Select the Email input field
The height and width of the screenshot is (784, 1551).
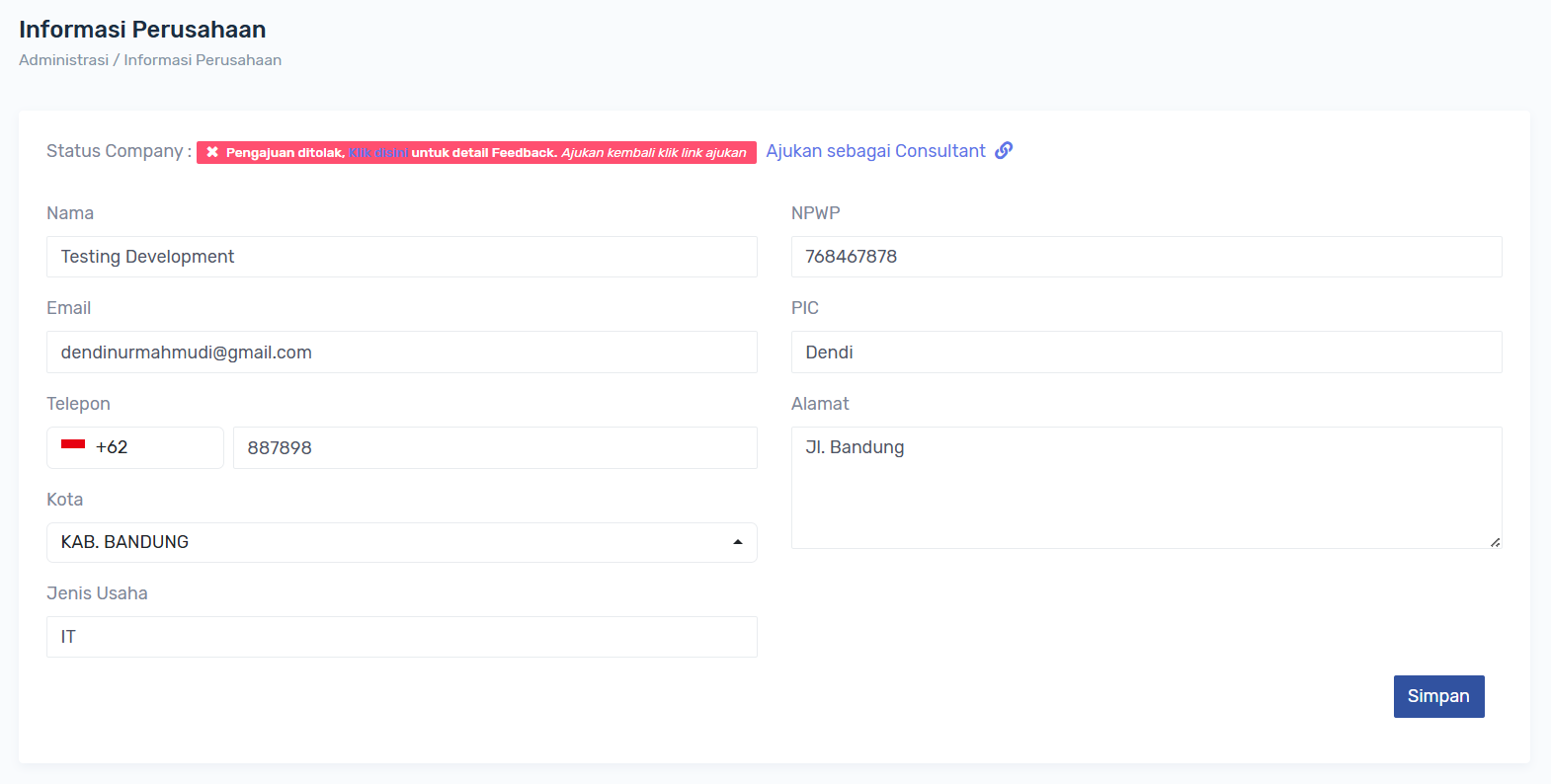tap(401, 353)
